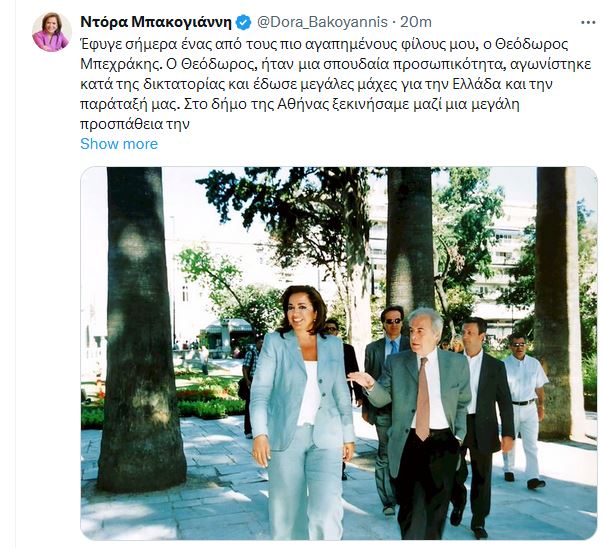Click the last text line προσπάθεια την
The width and height of the screenshot is (603, 548).
[135, 124]
